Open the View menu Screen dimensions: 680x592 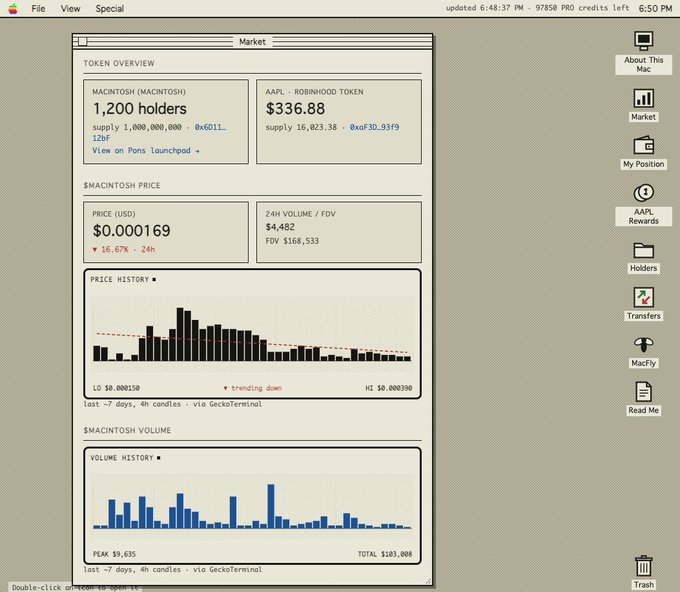click(x=70, y=8)
